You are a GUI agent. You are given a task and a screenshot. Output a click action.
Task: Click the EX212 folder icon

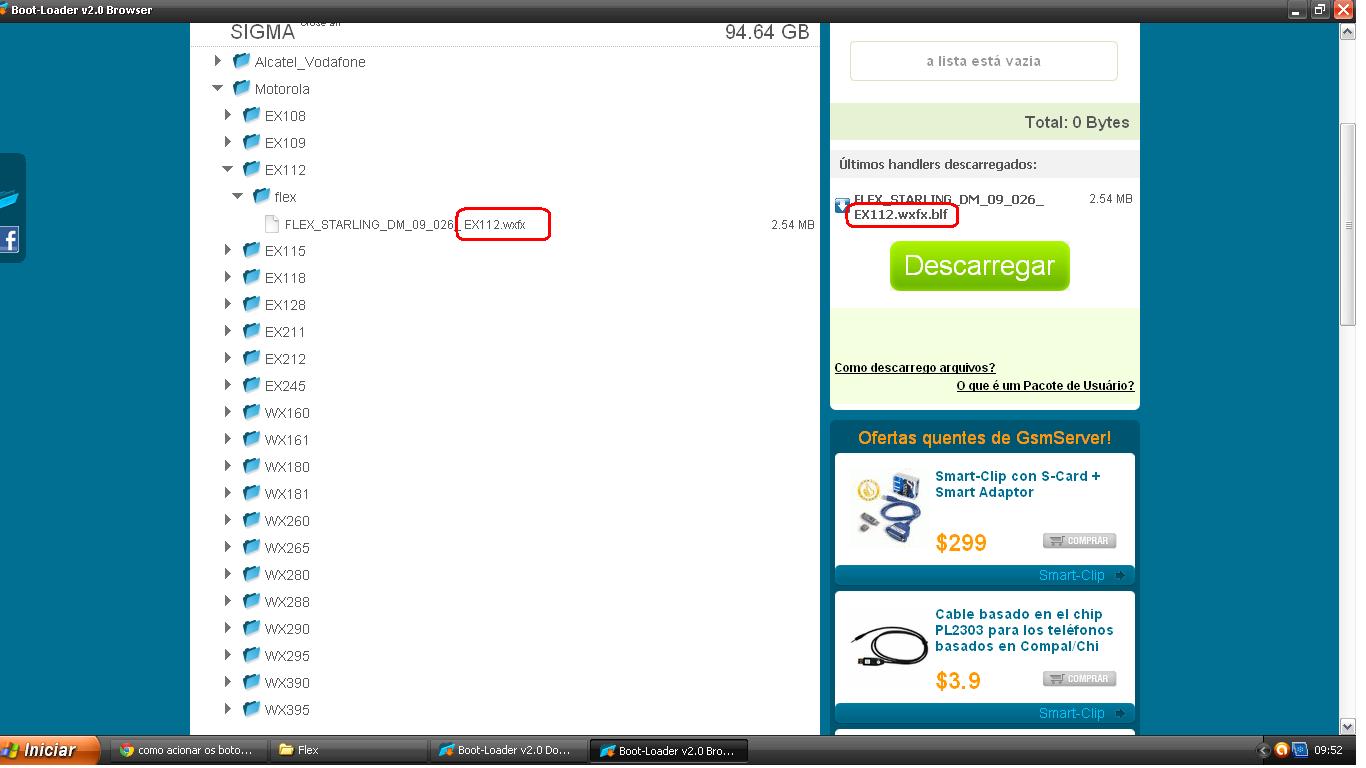click(x=252, y=358)
